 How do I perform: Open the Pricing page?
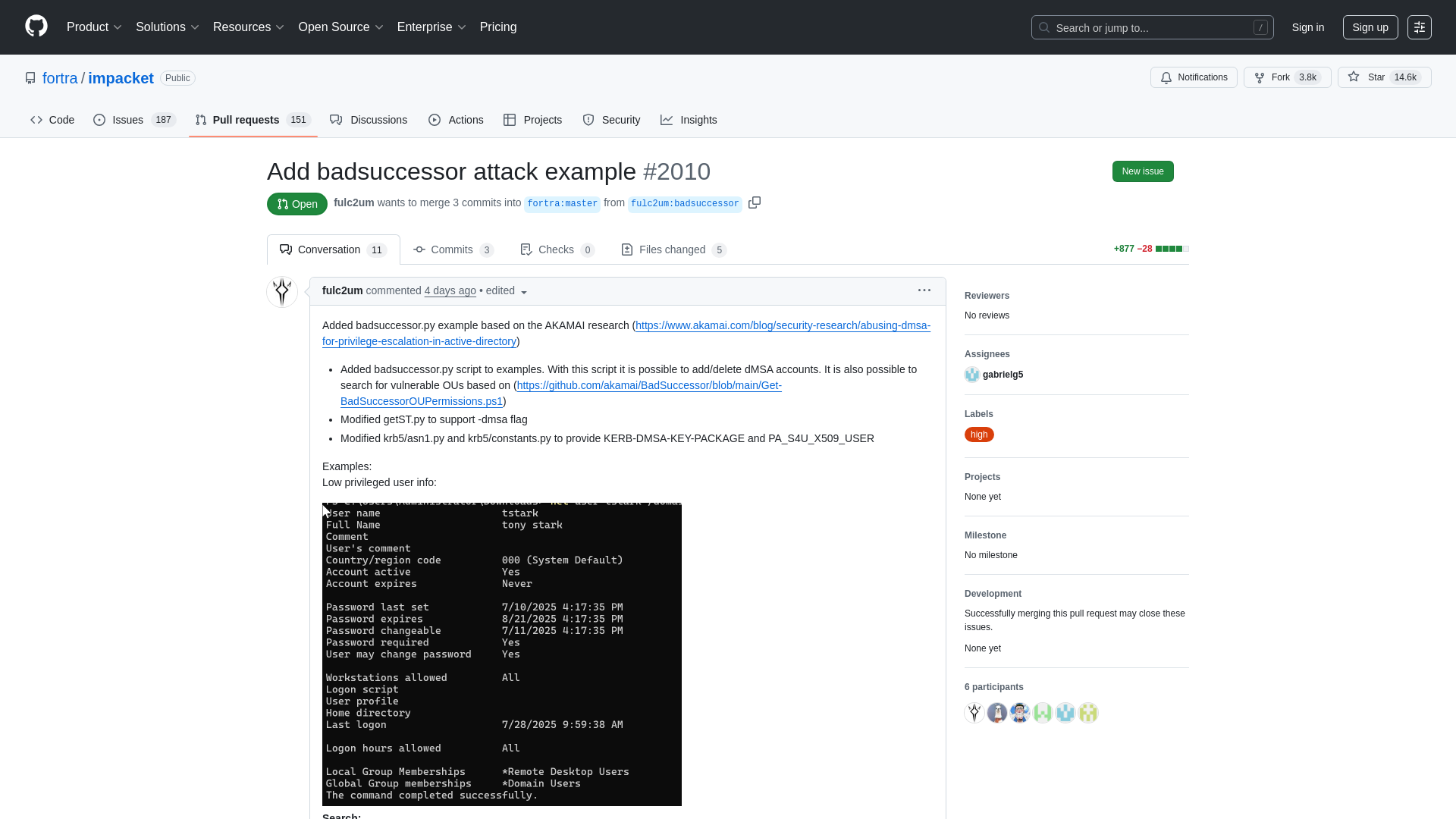(498, 27)
